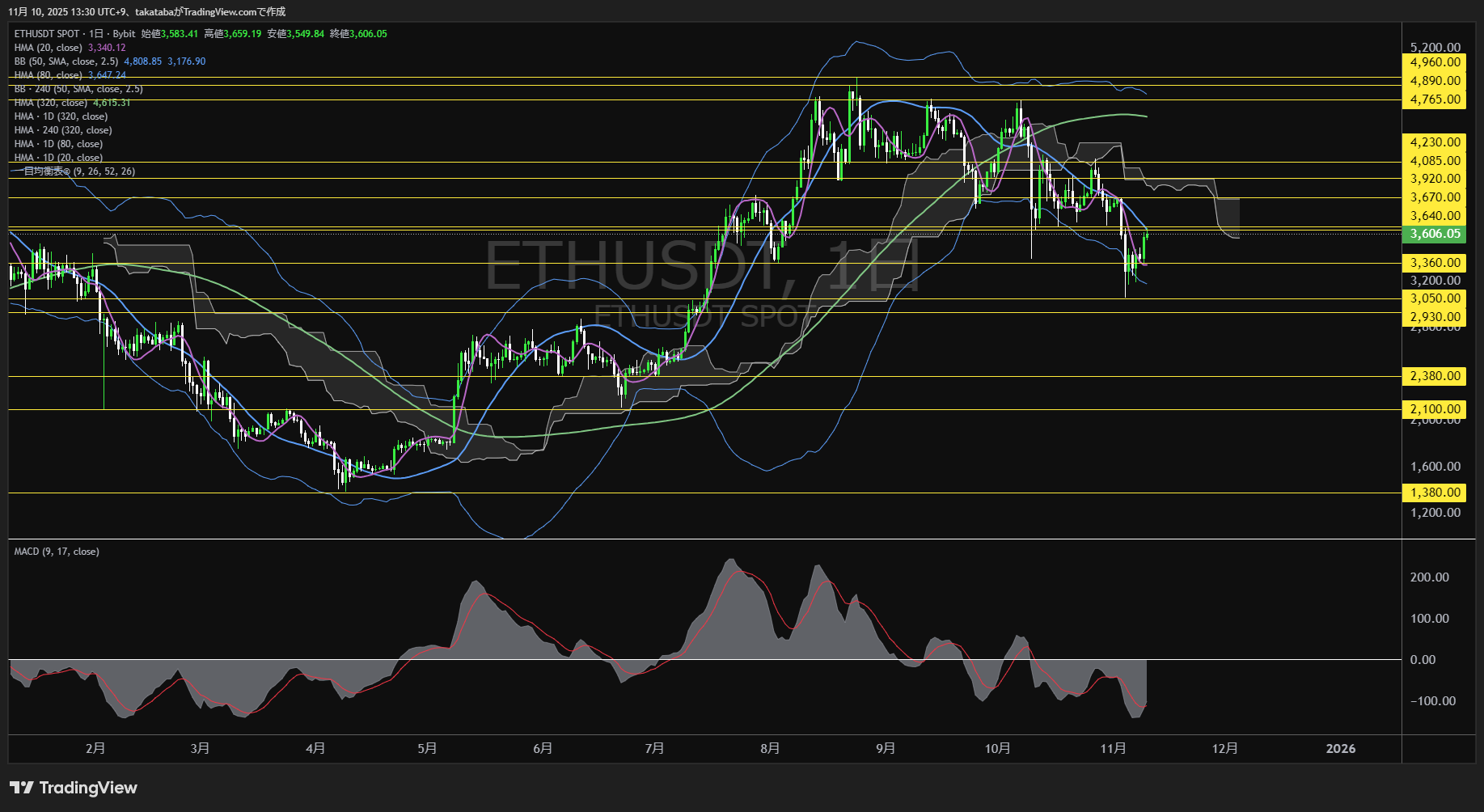Click the 3,670.00 price level label
This screenshot has width=1484, height=812.
tap(1435, 197)
